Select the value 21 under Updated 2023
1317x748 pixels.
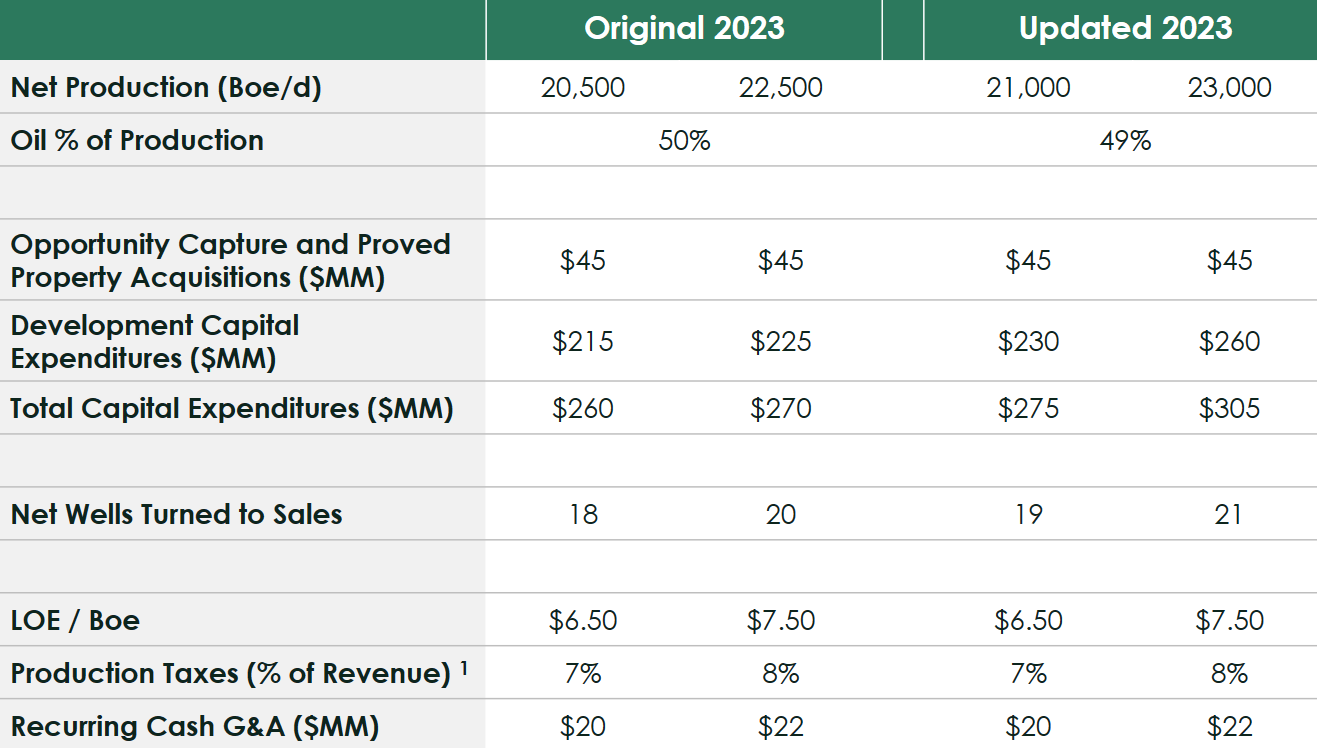click(x=1232, y=514)
